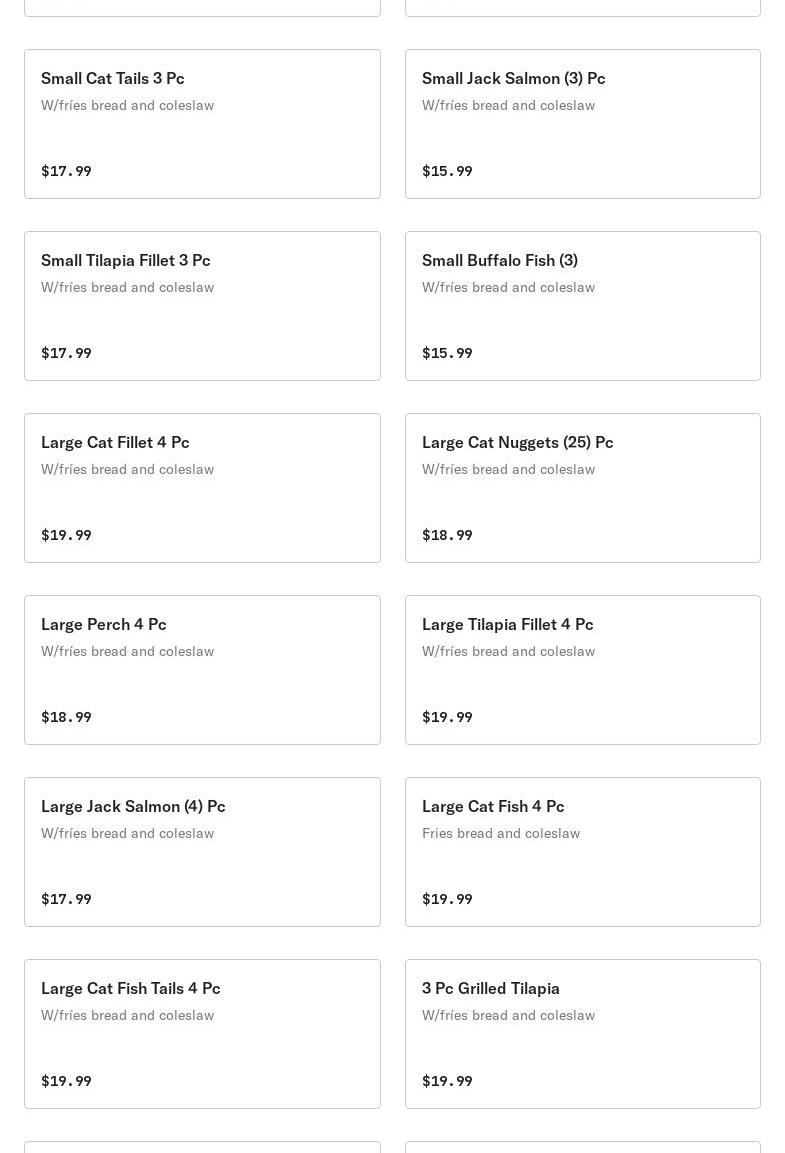Click the $15.99 price of Small Buffalo Fish
785x1153 pixels.
pyautogui.click(x=447, y=353)
